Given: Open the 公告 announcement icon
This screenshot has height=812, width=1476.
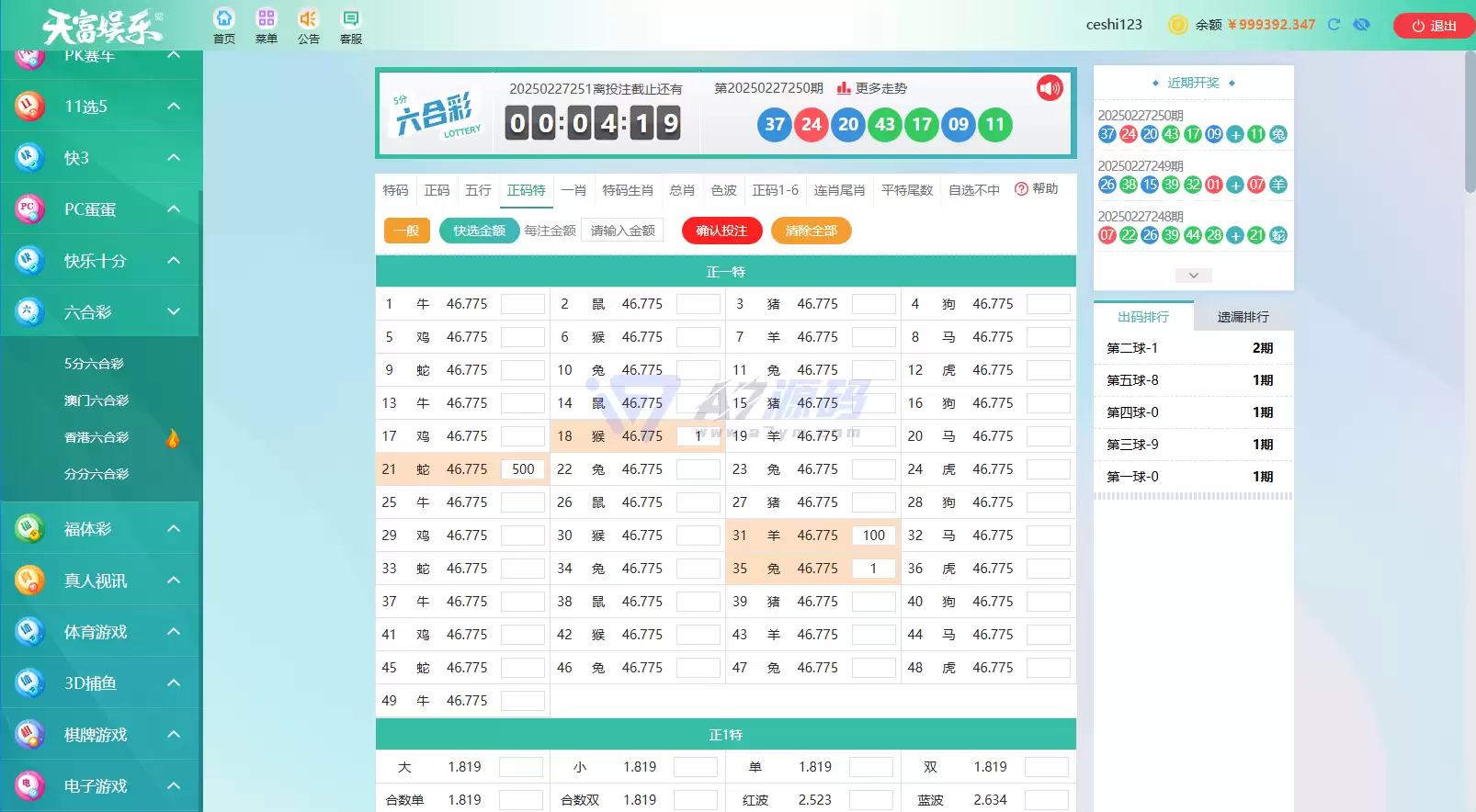Looking at the screenshot, I should click(x=309, y=18).
